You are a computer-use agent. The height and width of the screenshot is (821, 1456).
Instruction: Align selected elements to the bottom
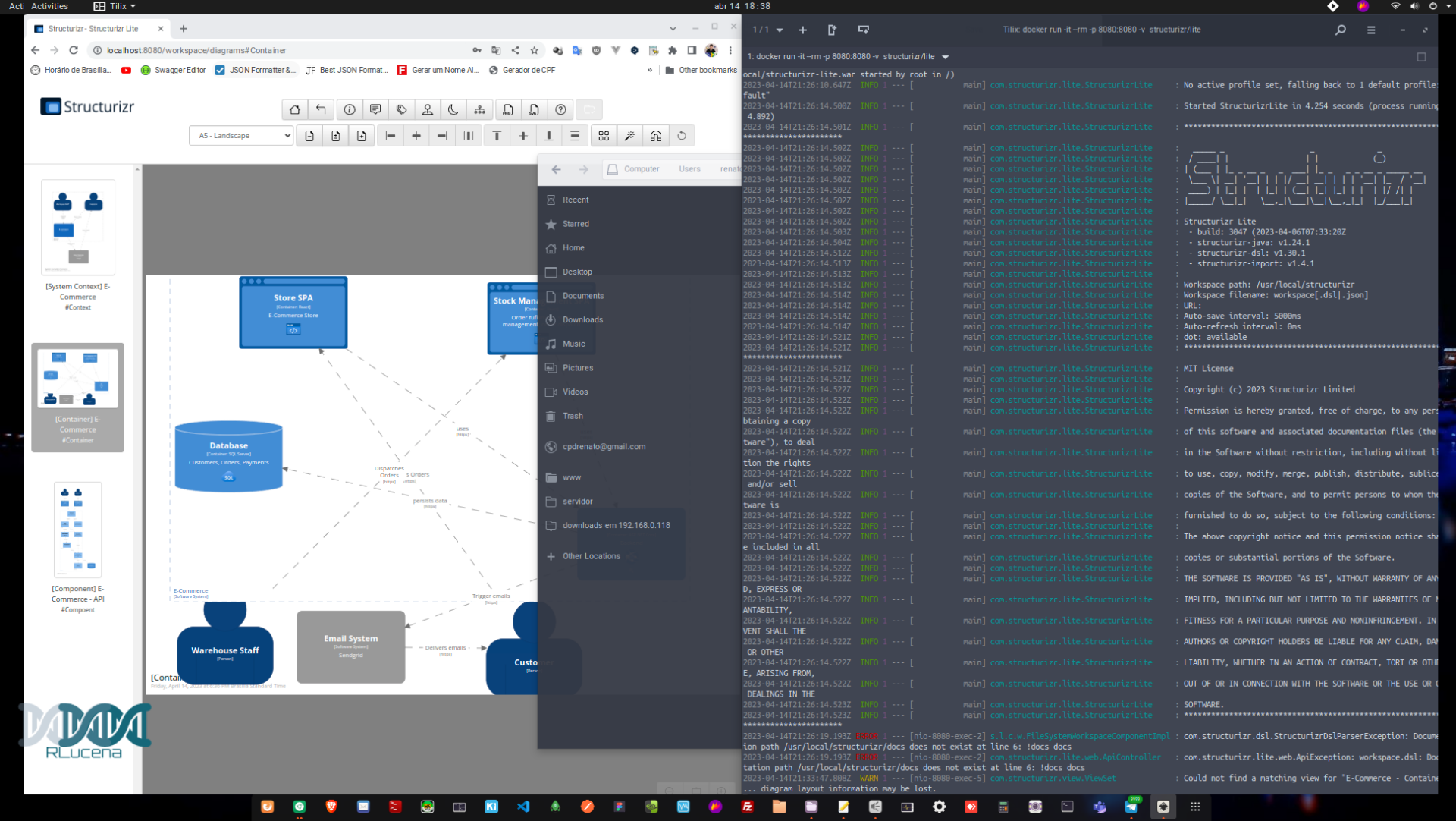(x=549, y=136)
